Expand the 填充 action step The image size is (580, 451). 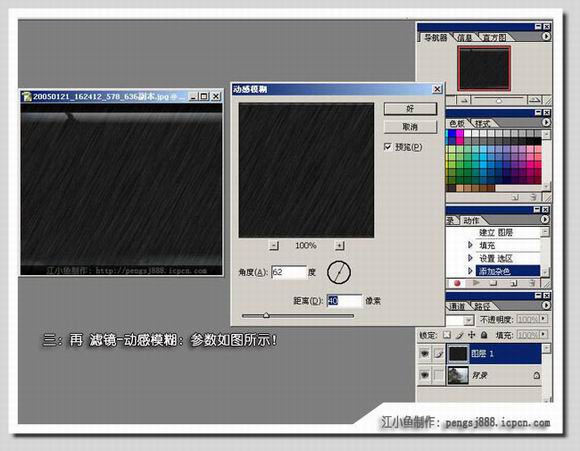470,245
